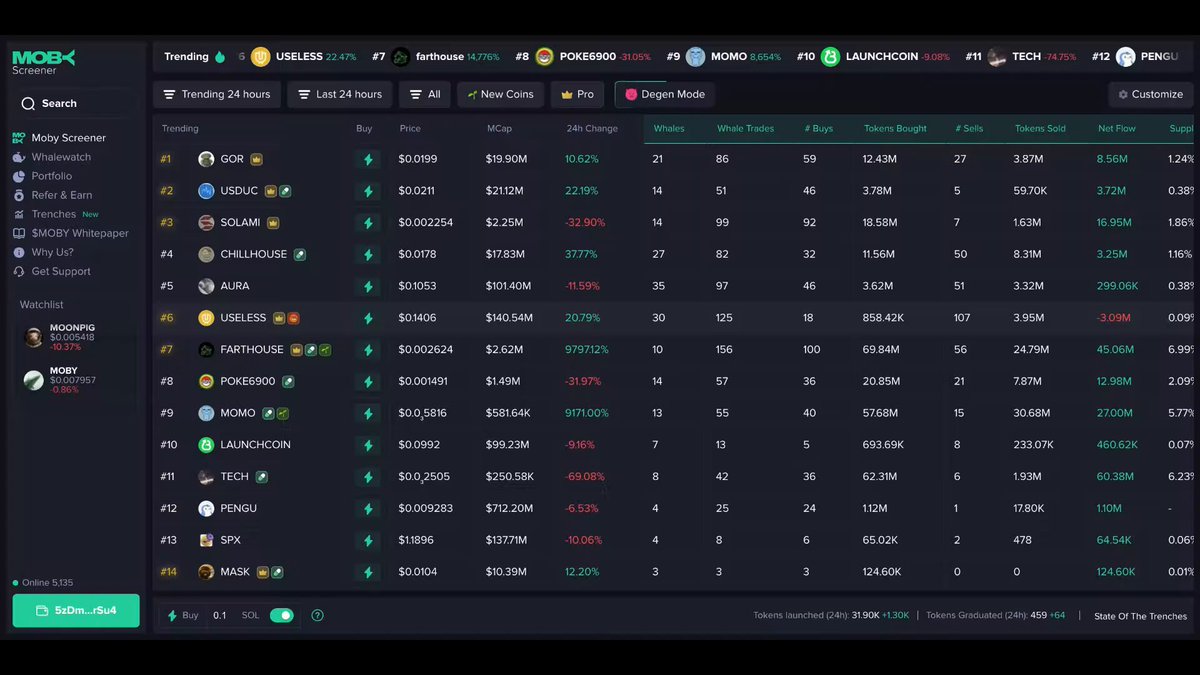Click the quick buy lightning icon for GOR

tap(368, 159)
